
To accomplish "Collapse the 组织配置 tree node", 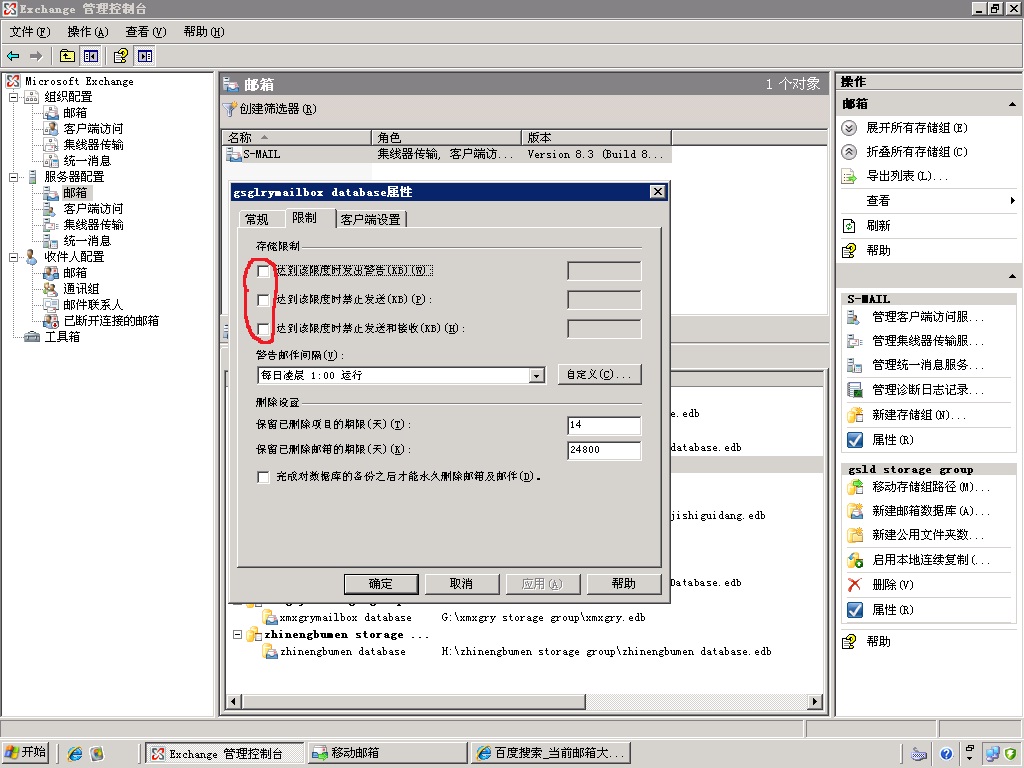I will [x=12, y=97].
